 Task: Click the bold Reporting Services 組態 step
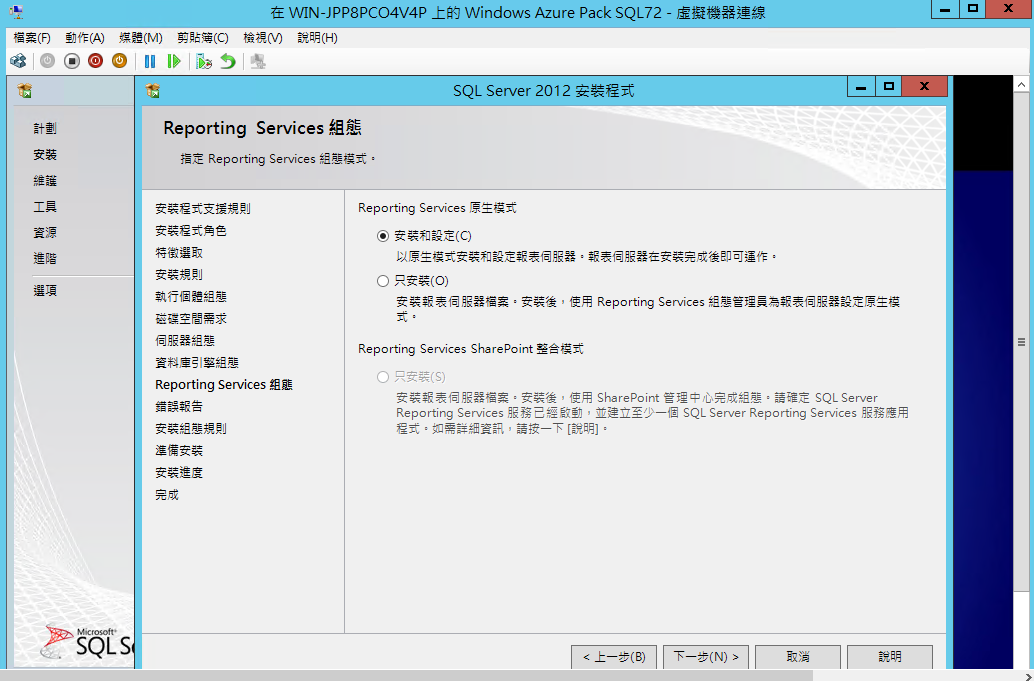click(x=224, y=385)
